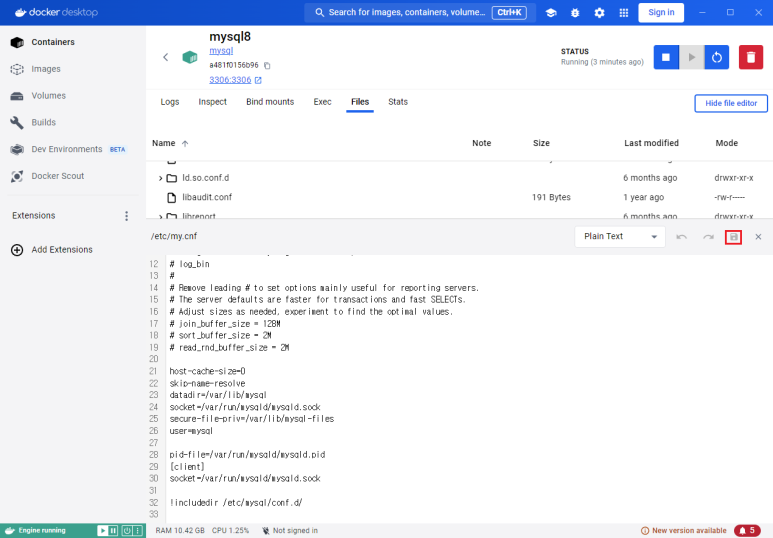The width and height of the screenshot is (773, 538).
Task: Open notifications bell showing 5
Action: pos(747,531)
